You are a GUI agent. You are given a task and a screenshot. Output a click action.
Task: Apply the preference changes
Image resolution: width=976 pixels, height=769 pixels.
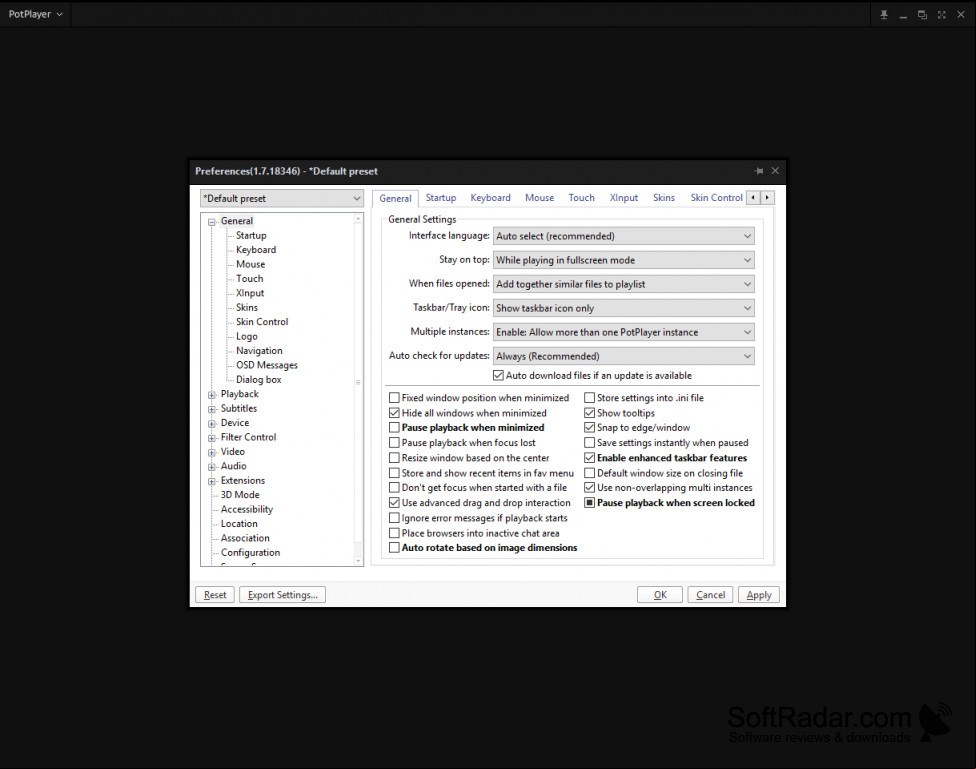click(x=759, y=595)
